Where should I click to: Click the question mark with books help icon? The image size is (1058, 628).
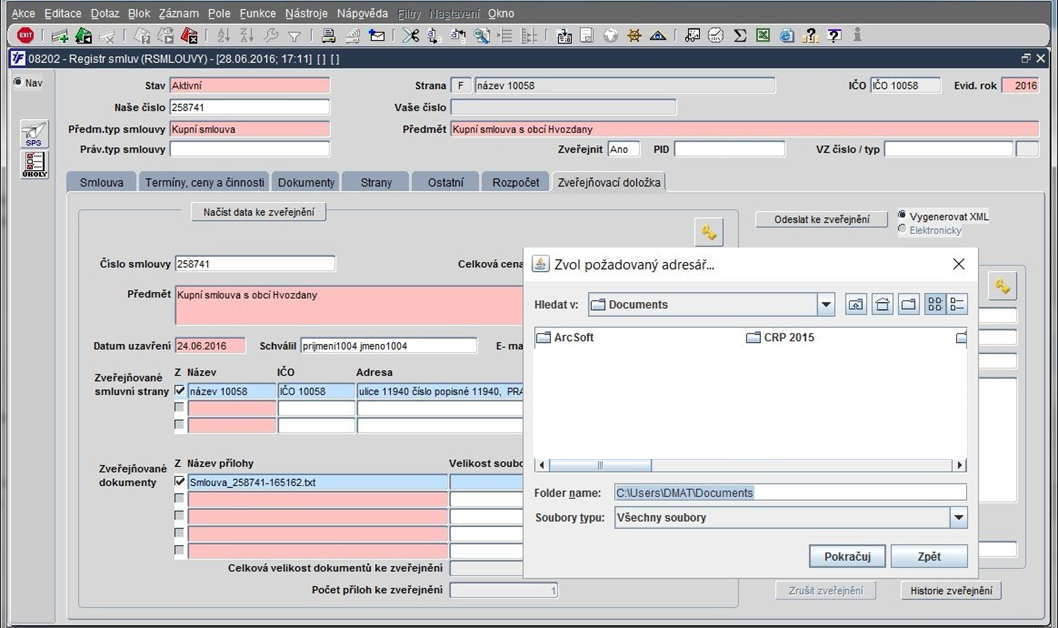810,36
